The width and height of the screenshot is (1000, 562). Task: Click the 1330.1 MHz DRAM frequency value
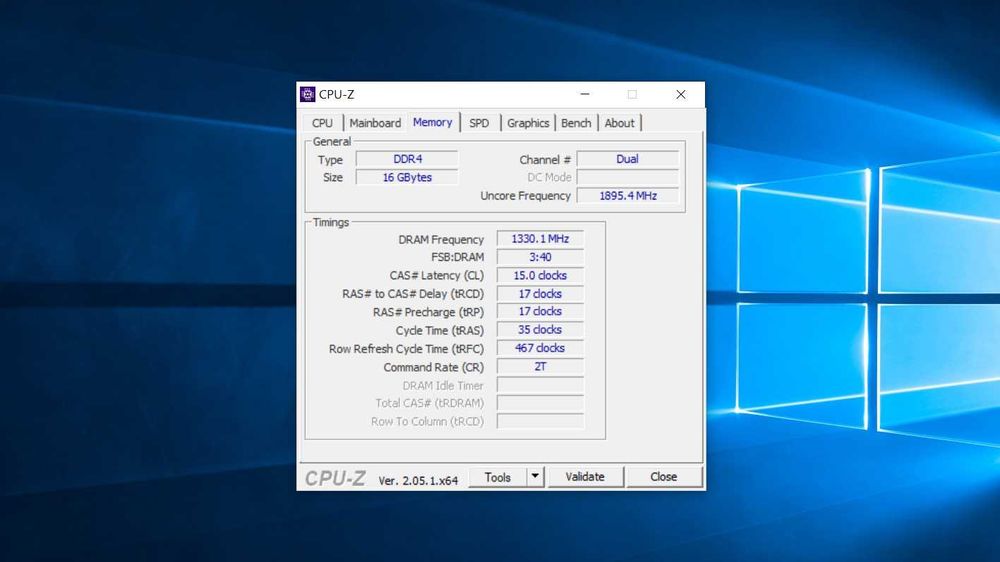540,239
